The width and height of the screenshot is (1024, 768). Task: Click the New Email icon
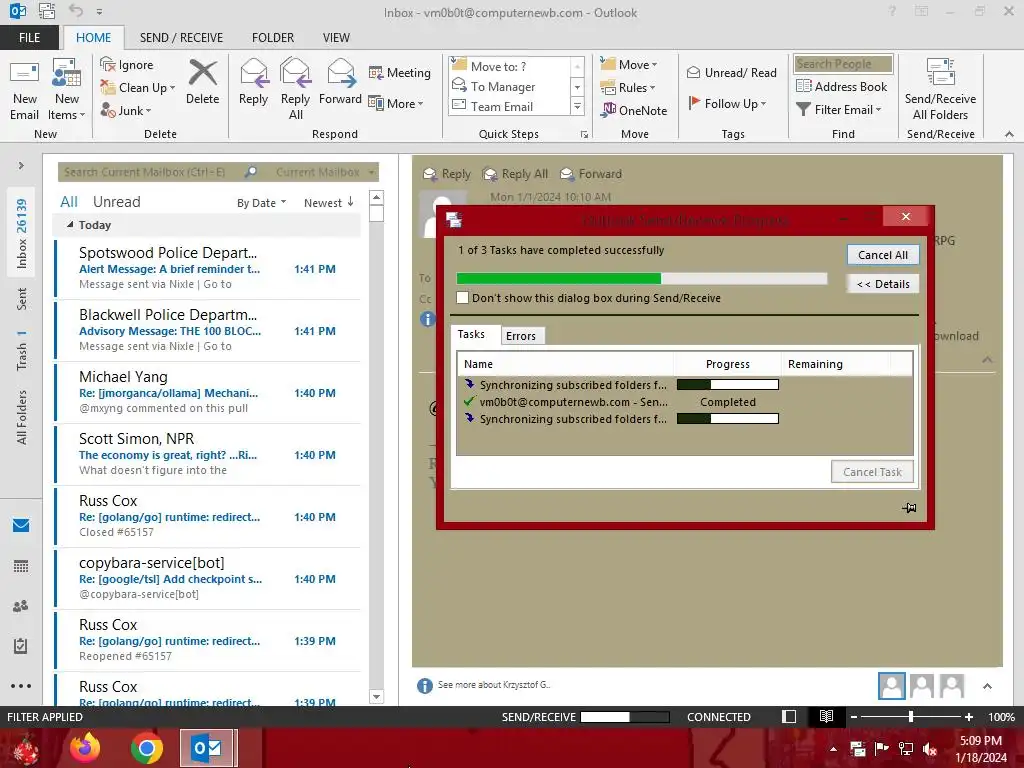pos(25,89)
